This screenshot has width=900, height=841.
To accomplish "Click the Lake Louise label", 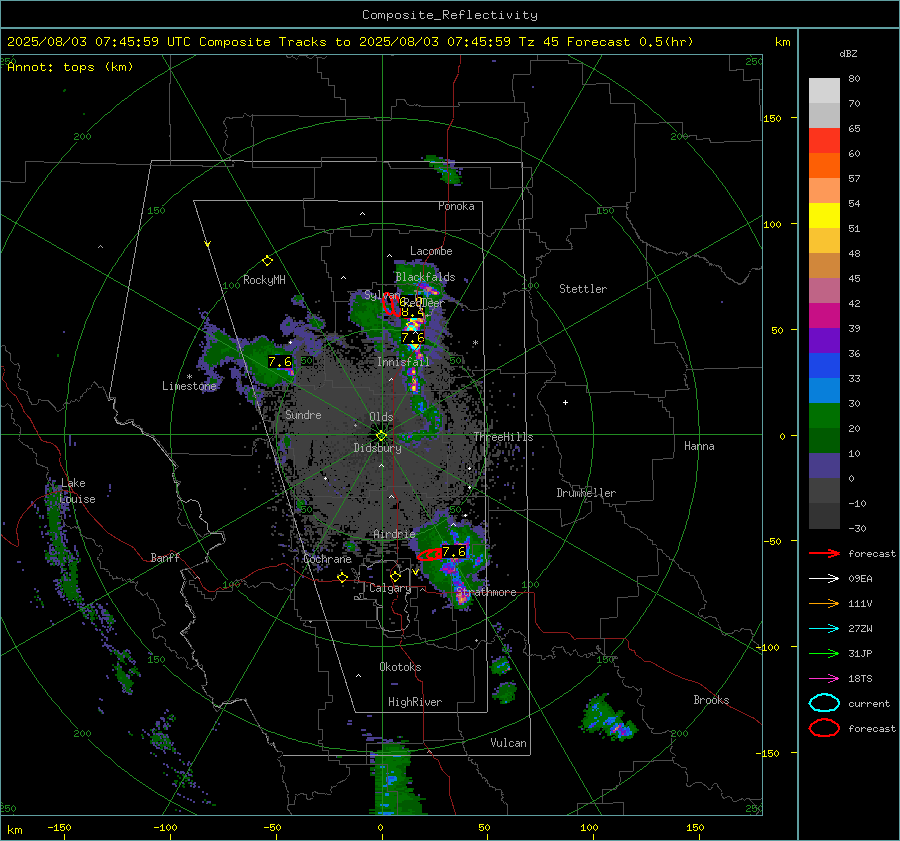I will point(78,491).
